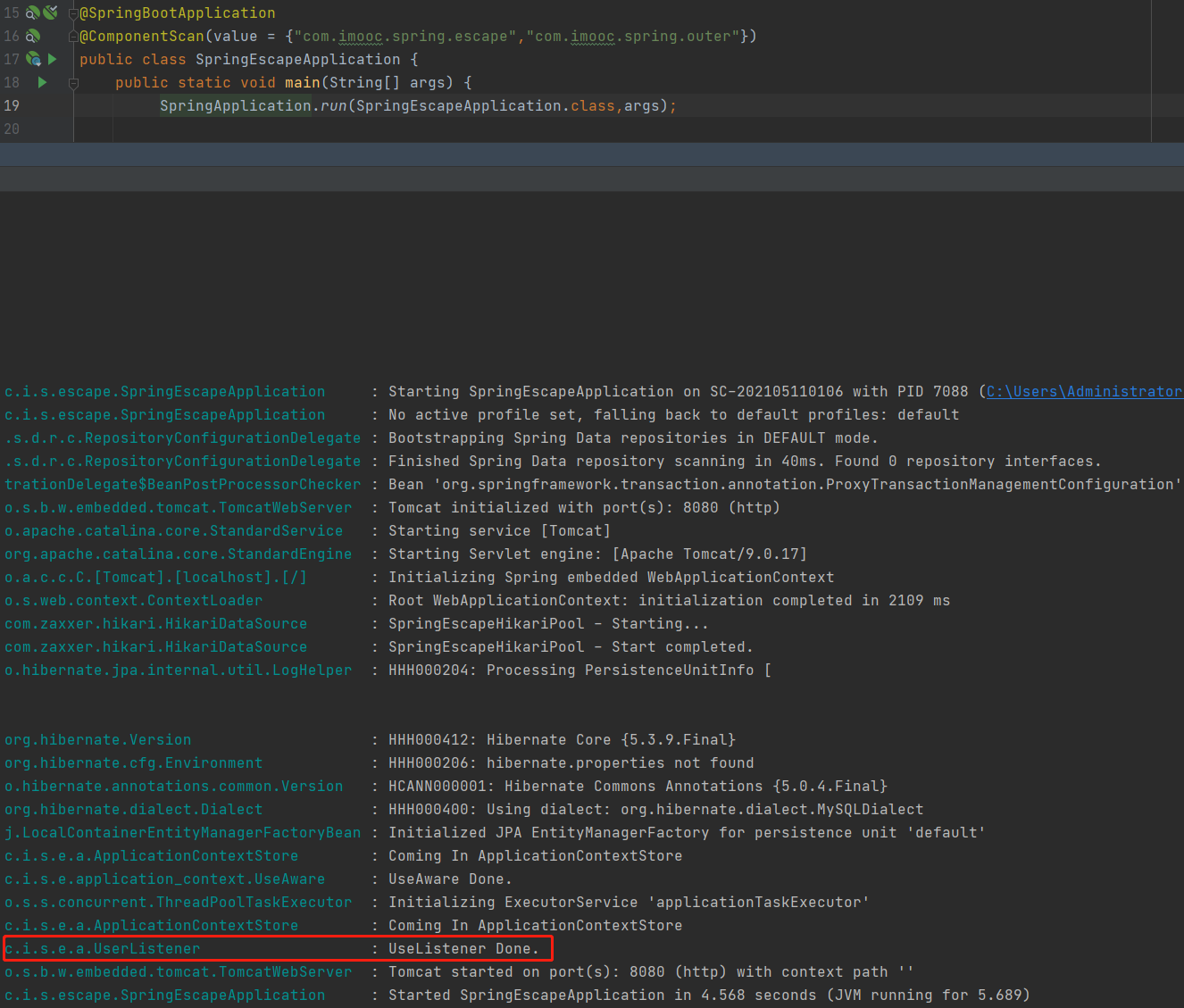Click the run method call on line 19
The width and height of the screenshot is (1184, 1008).
334,105
